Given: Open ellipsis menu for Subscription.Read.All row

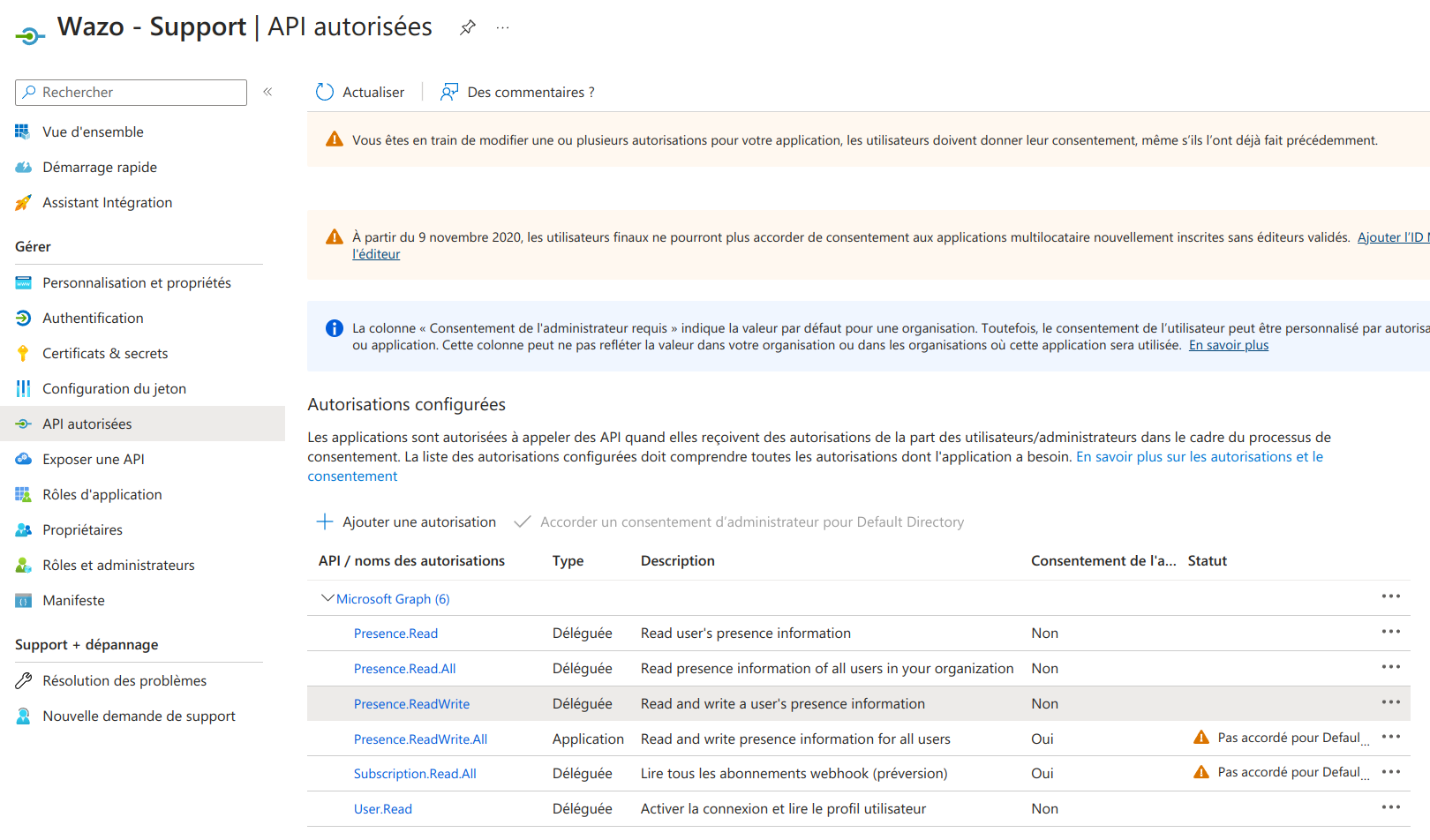Looking at the screenshot, I should (x=1391, y=772).
